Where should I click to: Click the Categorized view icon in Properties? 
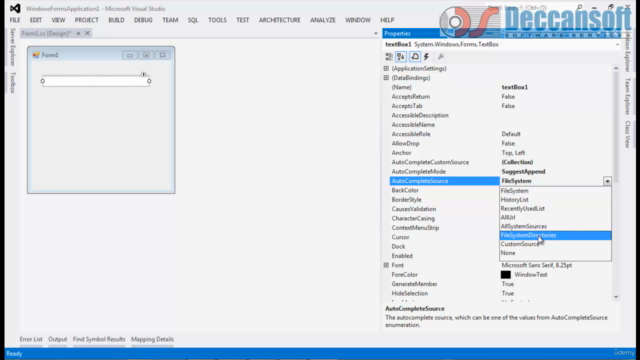click(x=389, y=57)
